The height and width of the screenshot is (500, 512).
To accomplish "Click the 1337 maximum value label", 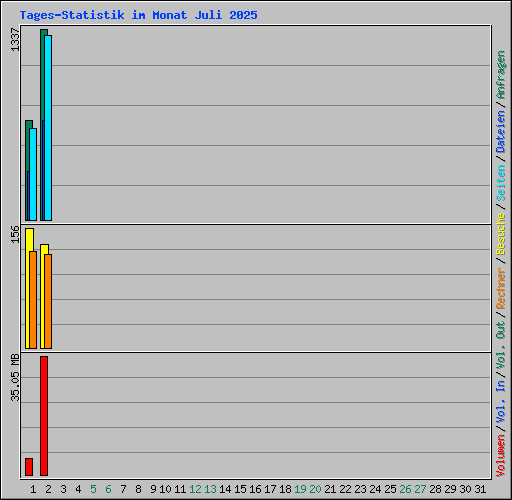I will (x=15, y=40).
